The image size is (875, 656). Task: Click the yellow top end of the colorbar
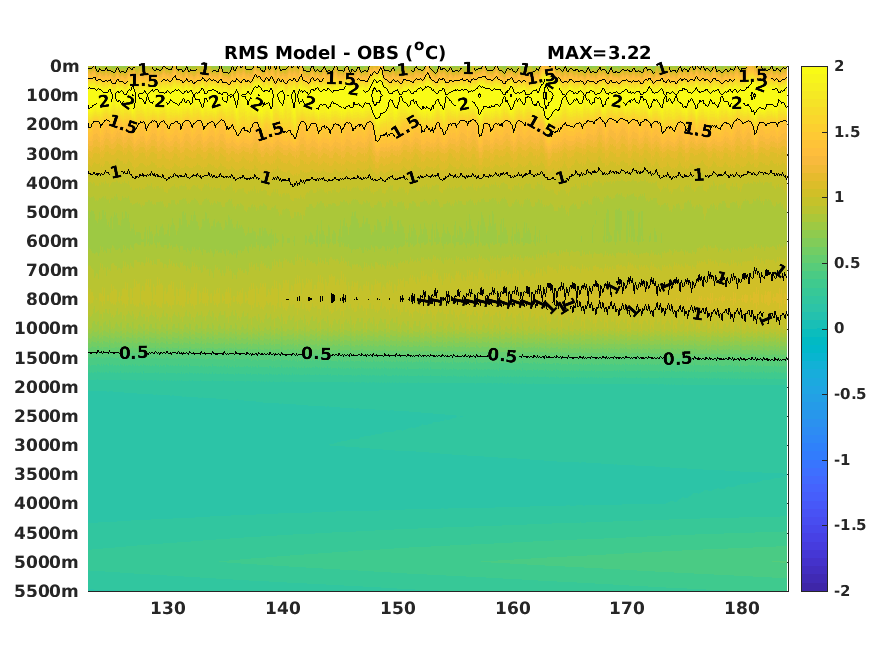(x=814, y=74)
